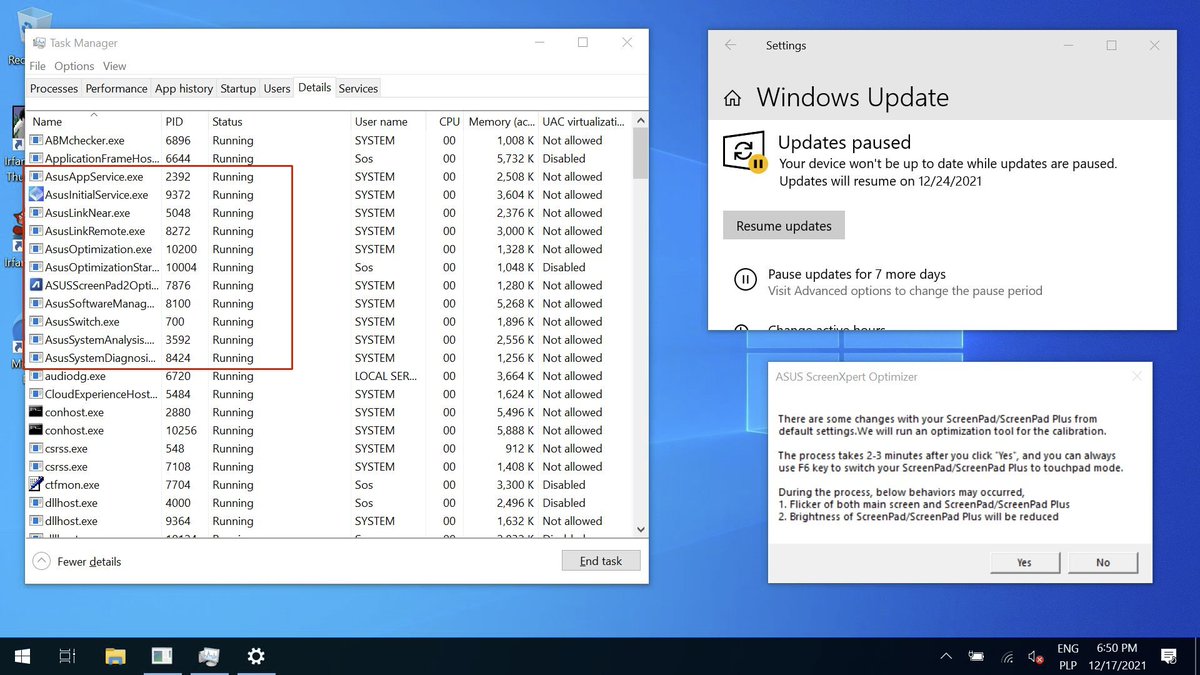
Task: Click End task button
Action: coord(601,561)
